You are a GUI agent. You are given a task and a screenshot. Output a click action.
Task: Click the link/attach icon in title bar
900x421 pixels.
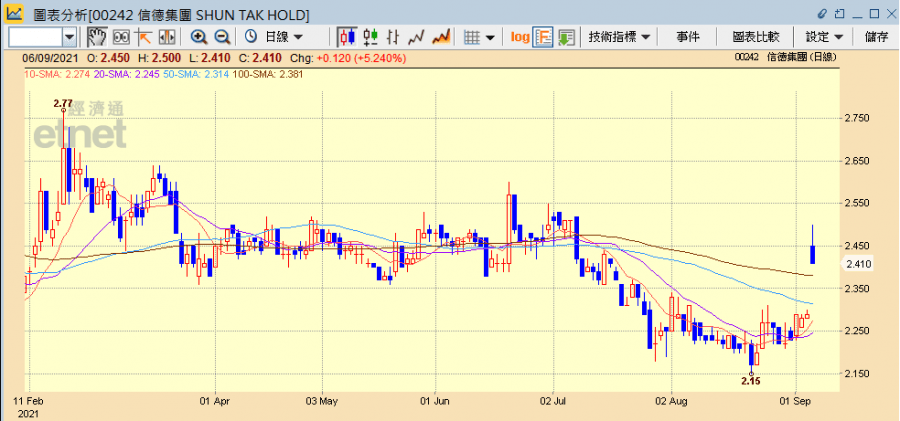824,14
